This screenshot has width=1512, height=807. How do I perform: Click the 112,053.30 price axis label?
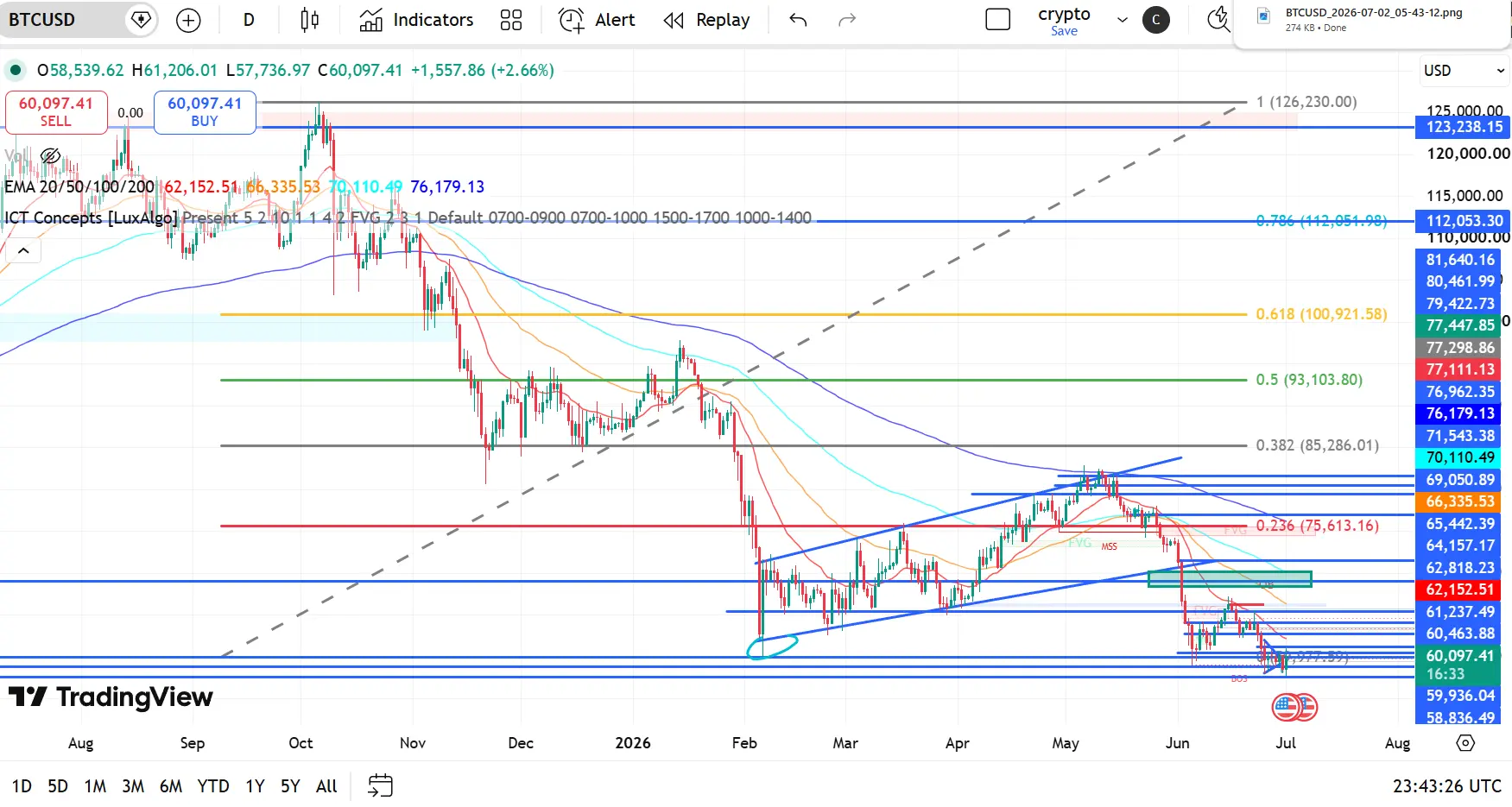coord(1463,221)
